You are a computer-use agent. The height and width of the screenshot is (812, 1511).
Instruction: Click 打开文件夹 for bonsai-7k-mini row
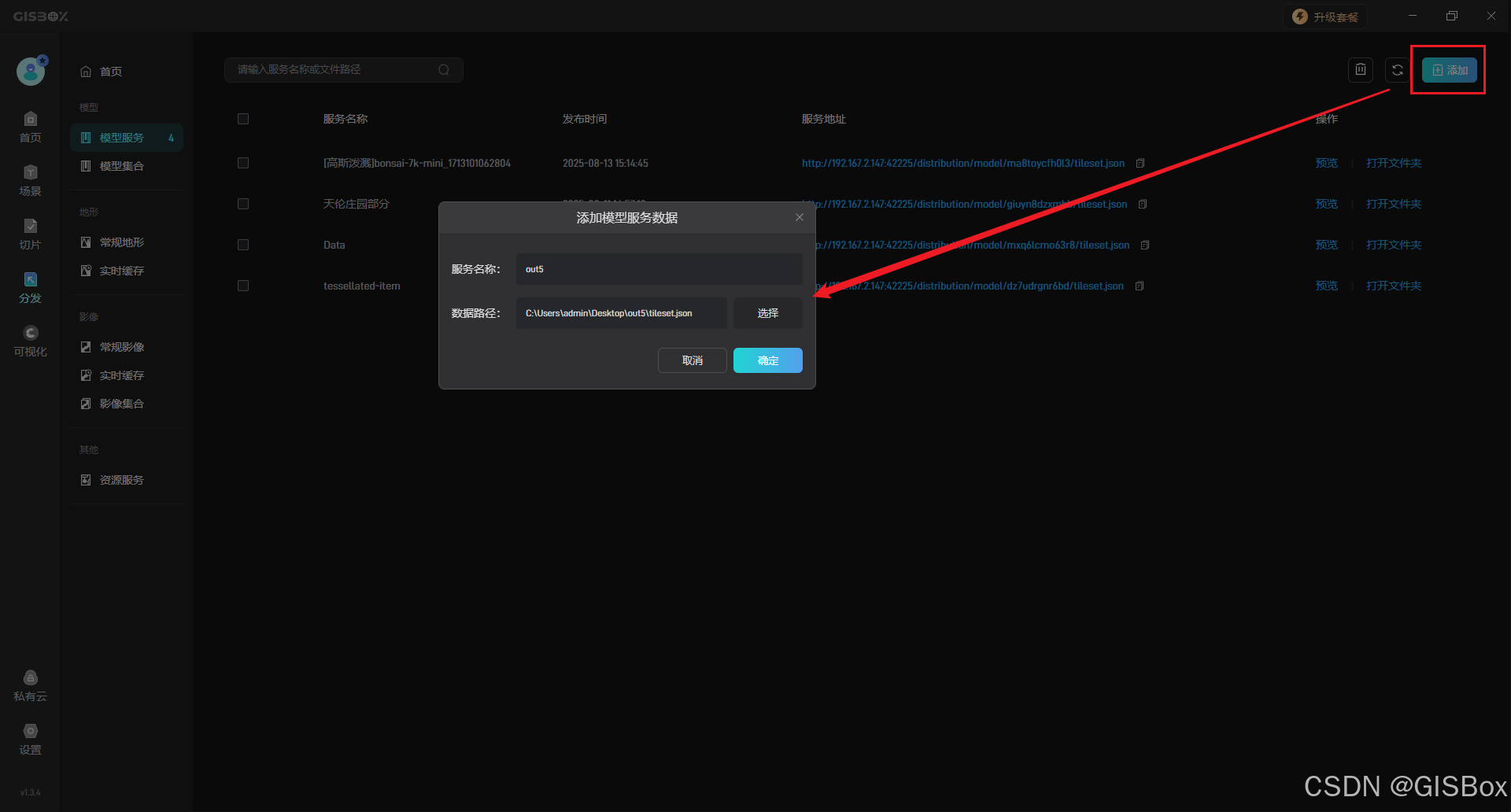[x=1394, y=163]
